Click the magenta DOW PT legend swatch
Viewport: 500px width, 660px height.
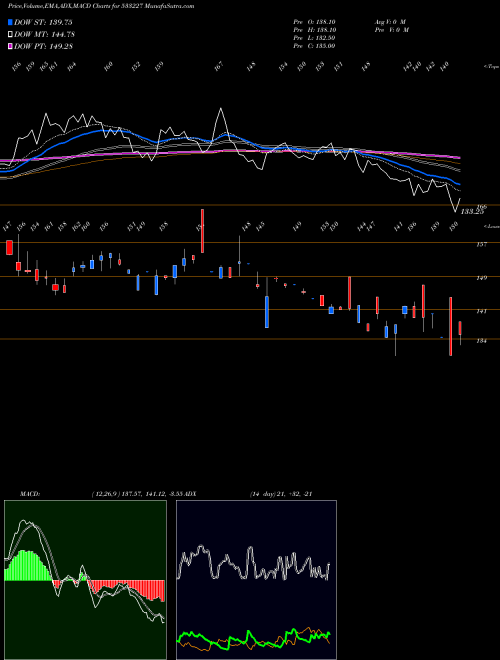point(10,46)
